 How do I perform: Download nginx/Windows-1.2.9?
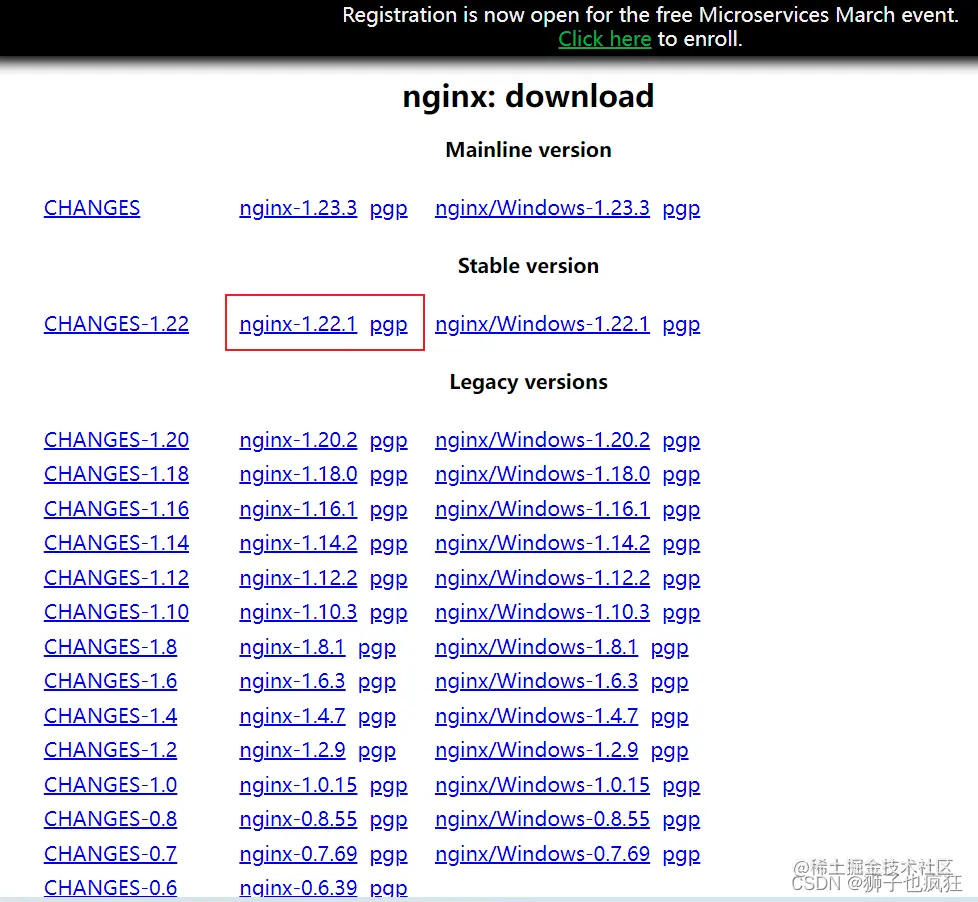point(536,750)
